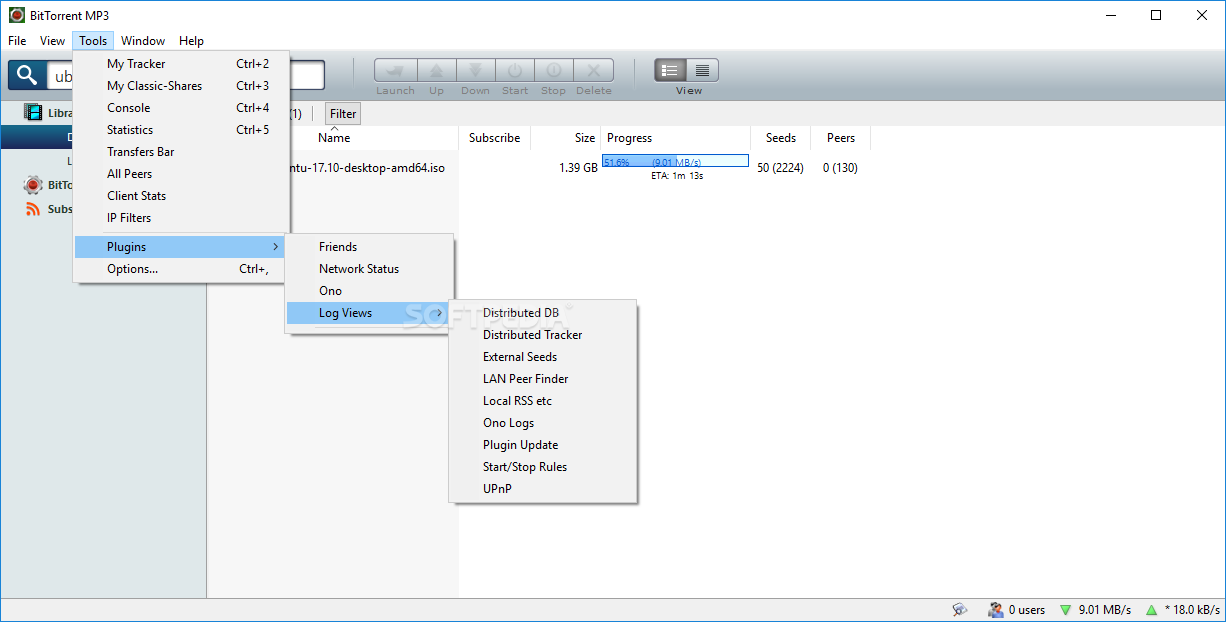Open the Console menu entry

tap(182, 108)
